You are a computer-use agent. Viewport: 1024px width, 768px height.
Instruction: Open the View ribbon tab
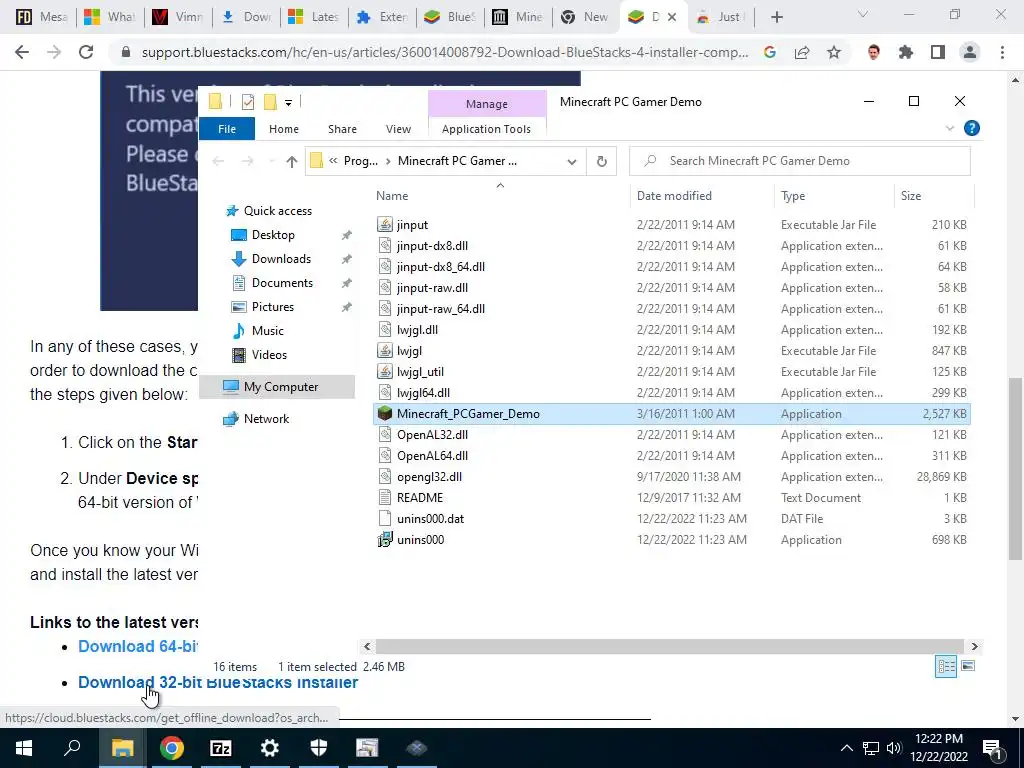(x=398, y=129)
